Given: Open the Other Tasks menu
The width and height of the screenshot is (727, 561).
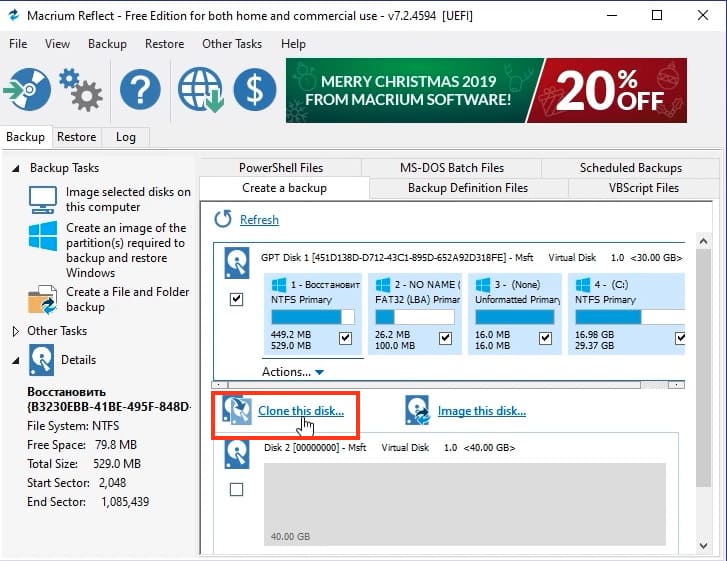Looking at the screenshot, I should pyautogui.click(x=232, y=44).
